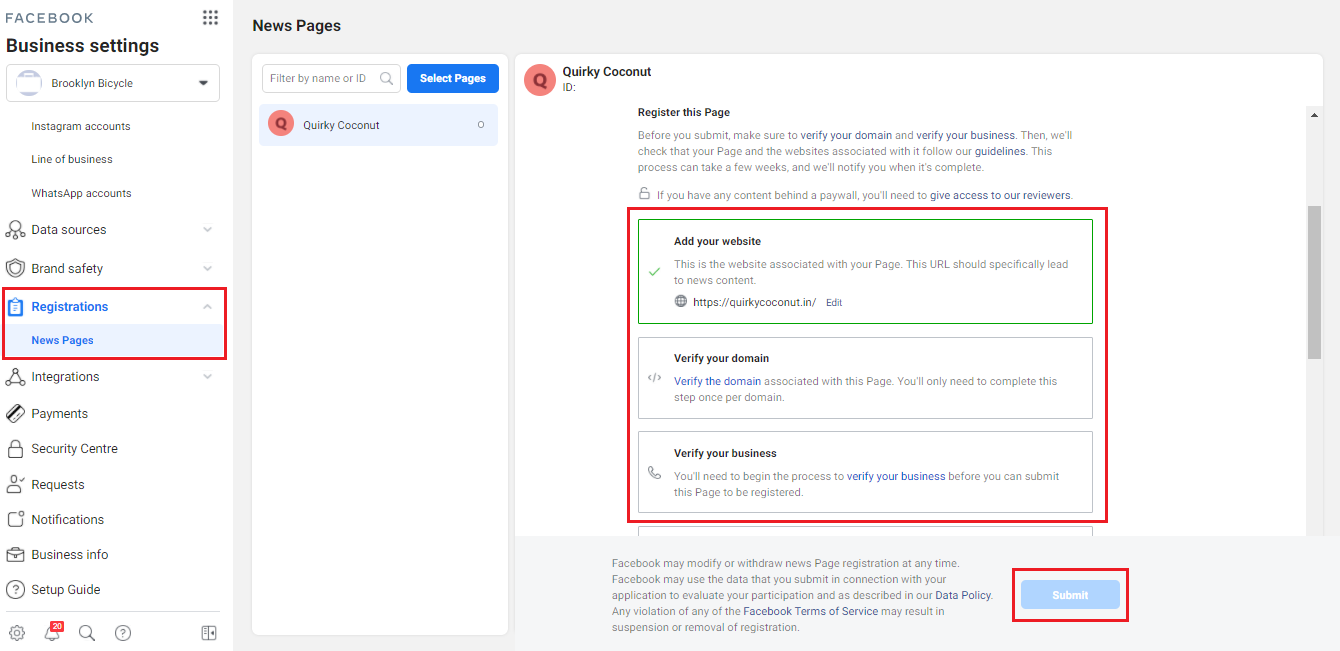Open Security Centre settings
1340x651 pixels.
click(x=74, y=448)
